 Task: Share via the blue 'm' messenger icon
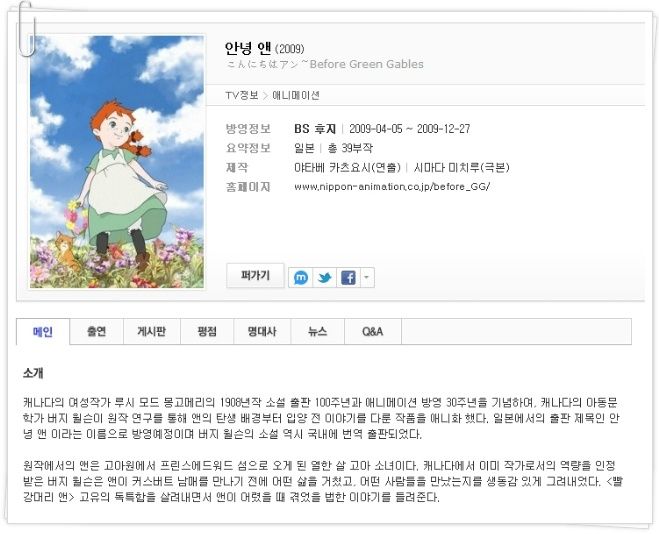301,278
